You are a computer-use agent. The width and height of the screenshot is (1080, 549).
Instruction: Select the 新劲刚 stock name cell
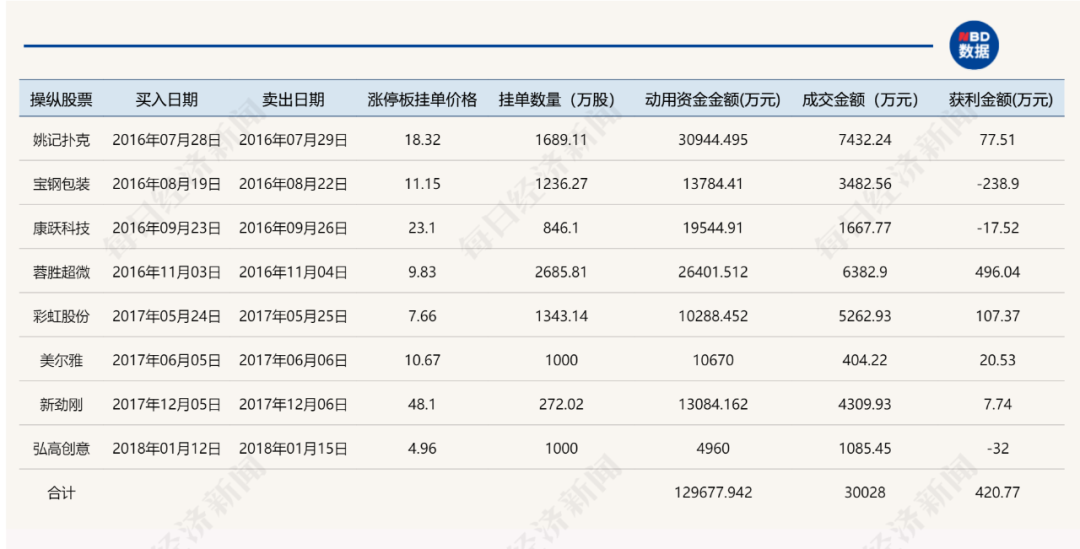tap(61, 404)
